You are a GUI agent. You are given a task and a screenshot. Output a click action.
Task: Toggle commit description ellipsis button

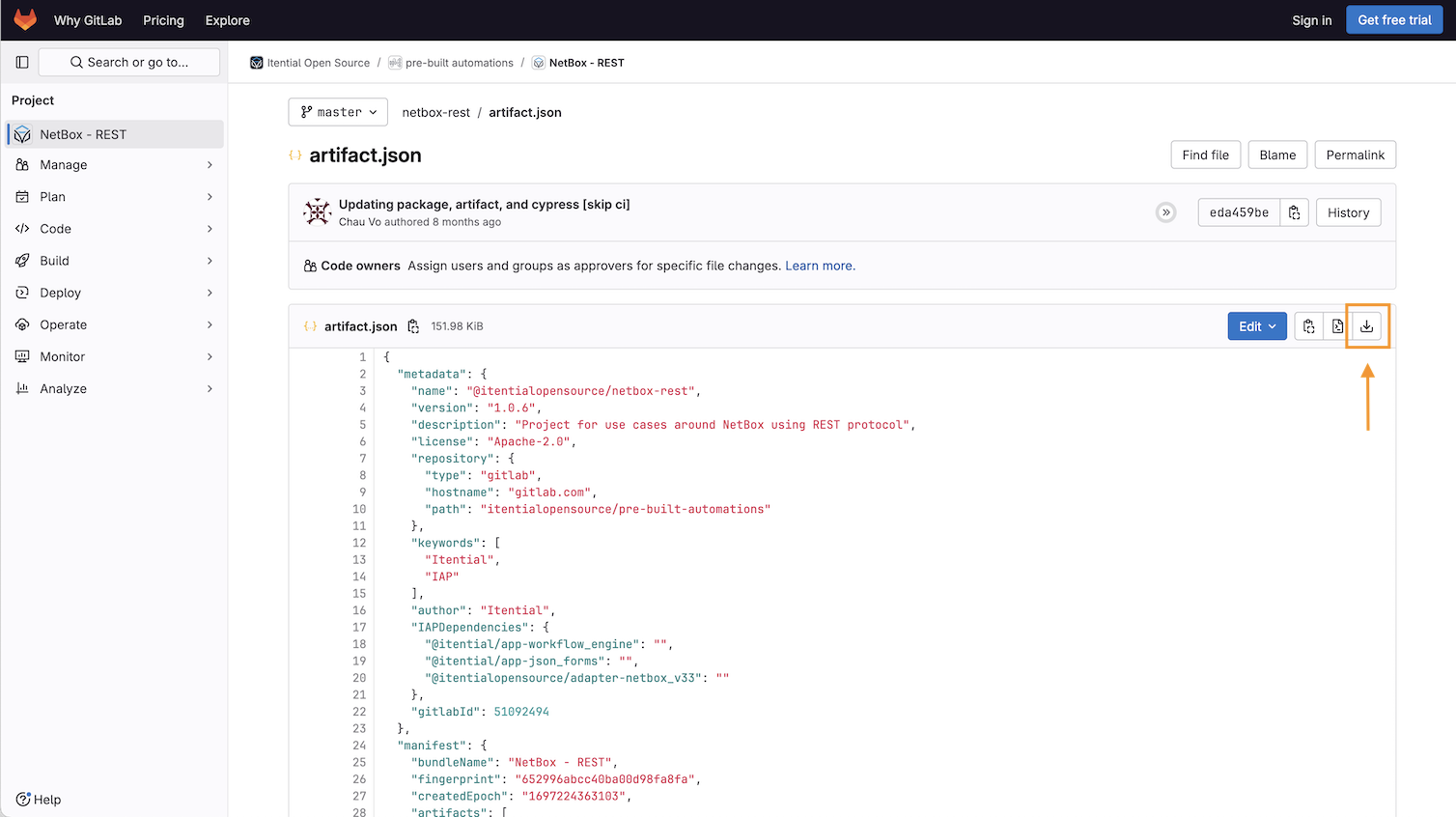(x=1165, y=212)
